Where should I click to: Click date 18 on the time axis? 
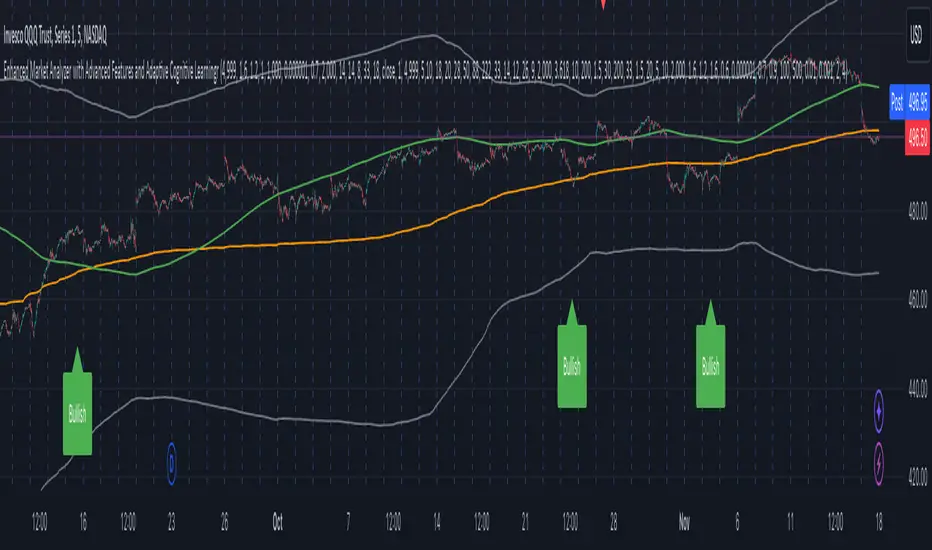coord(879,522)
